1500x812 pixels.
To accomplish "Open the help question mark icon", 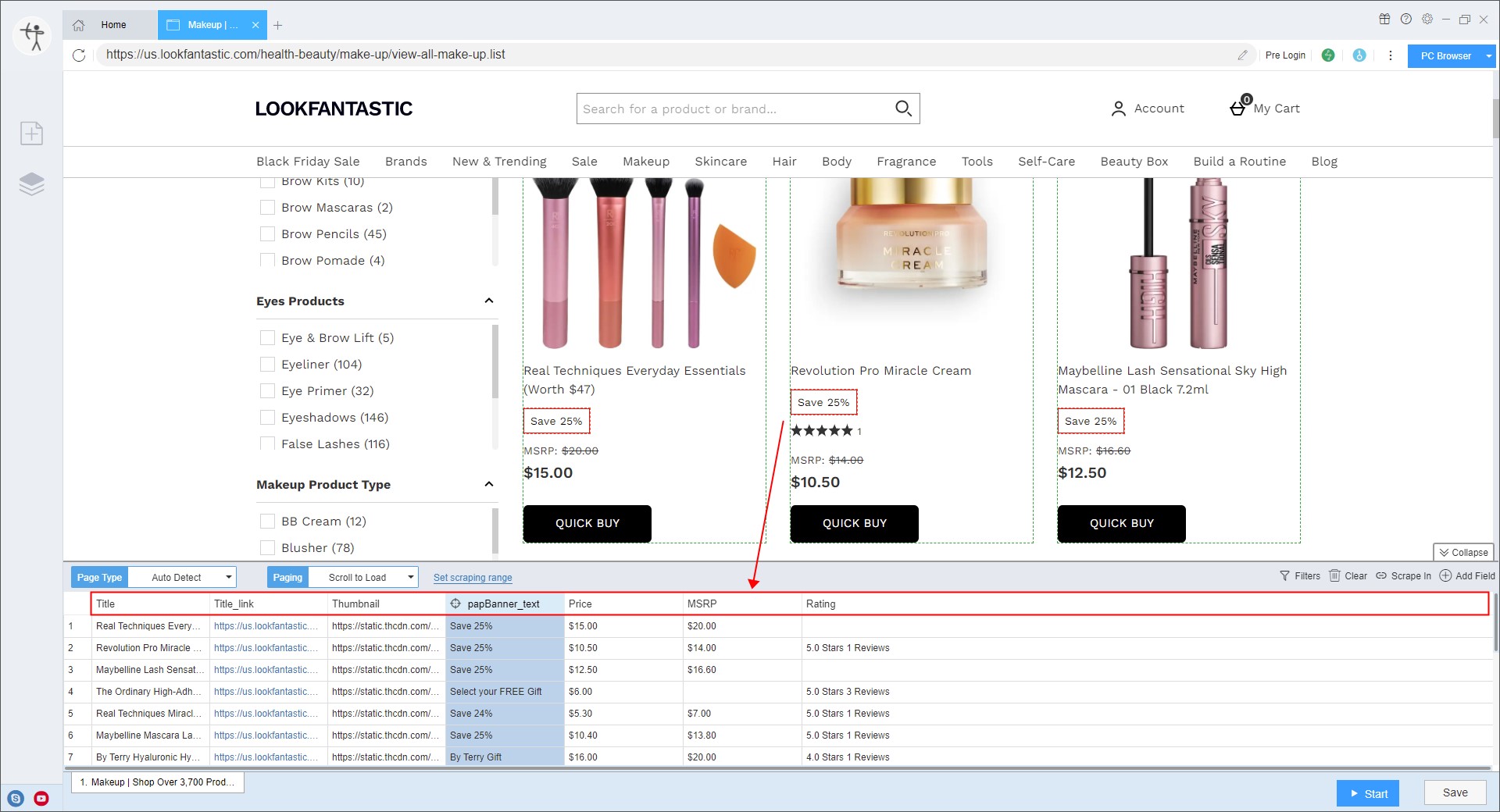I will [x=1406, y=19].
